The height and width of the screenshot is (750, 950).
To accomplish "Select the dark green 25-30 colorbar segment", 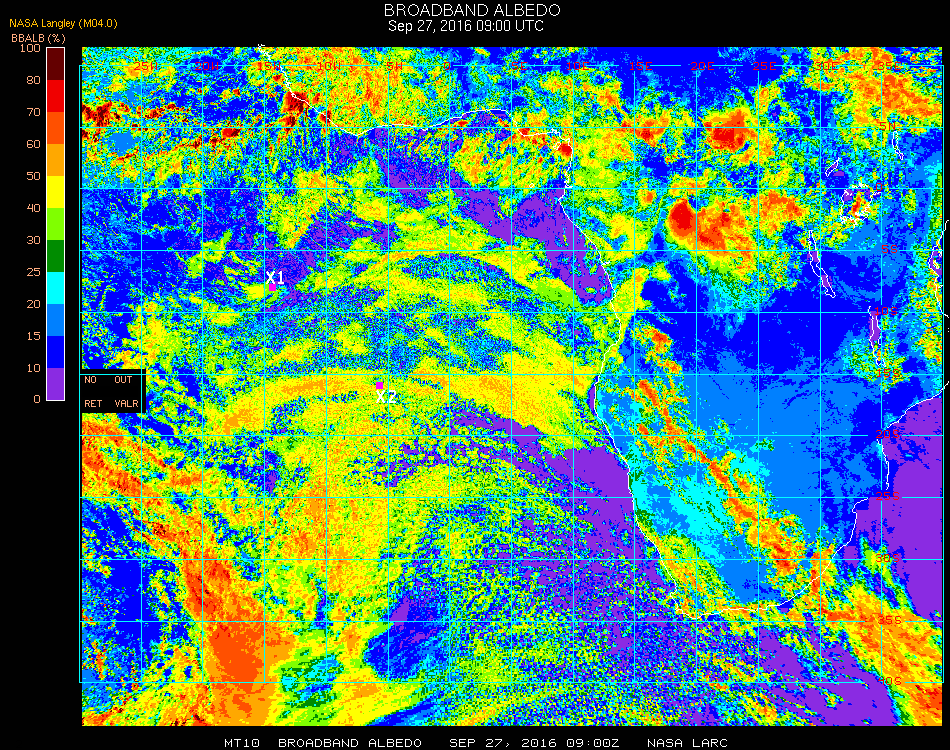I will (56, 256).
